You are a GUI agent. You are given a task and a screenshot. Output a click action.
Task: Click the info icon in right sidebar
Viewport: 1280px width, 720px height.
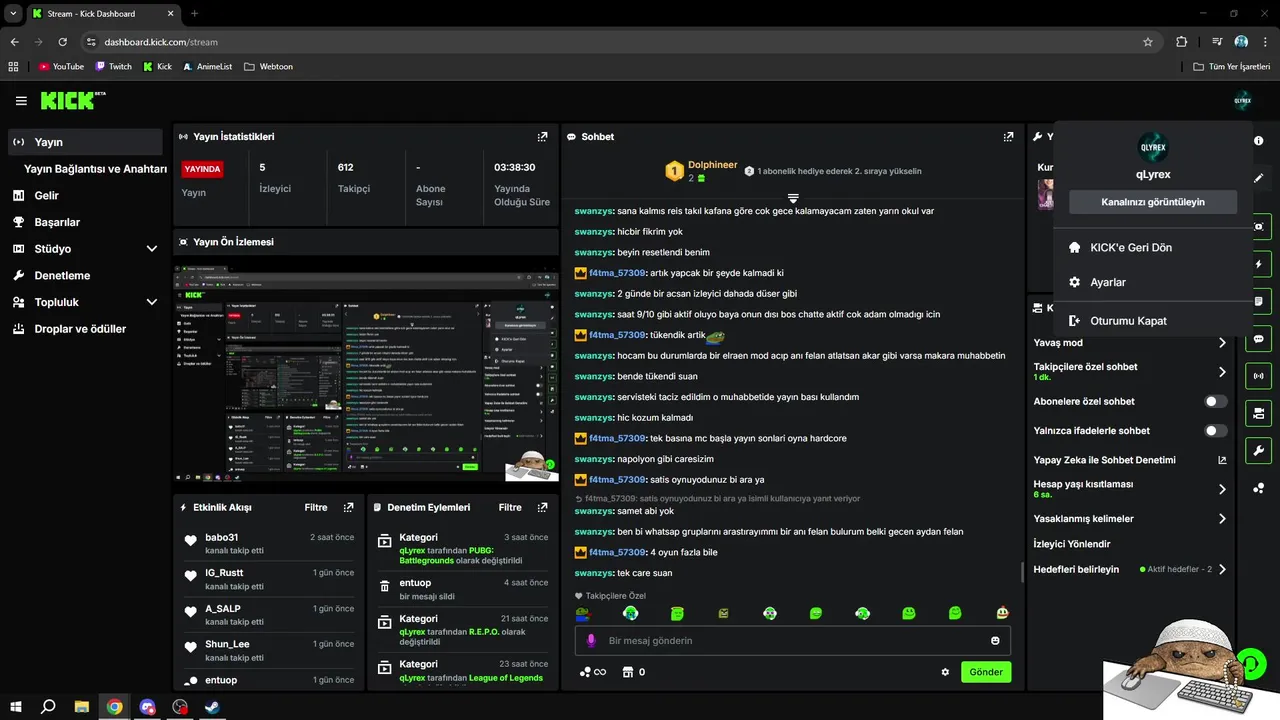pos(1258,141)
